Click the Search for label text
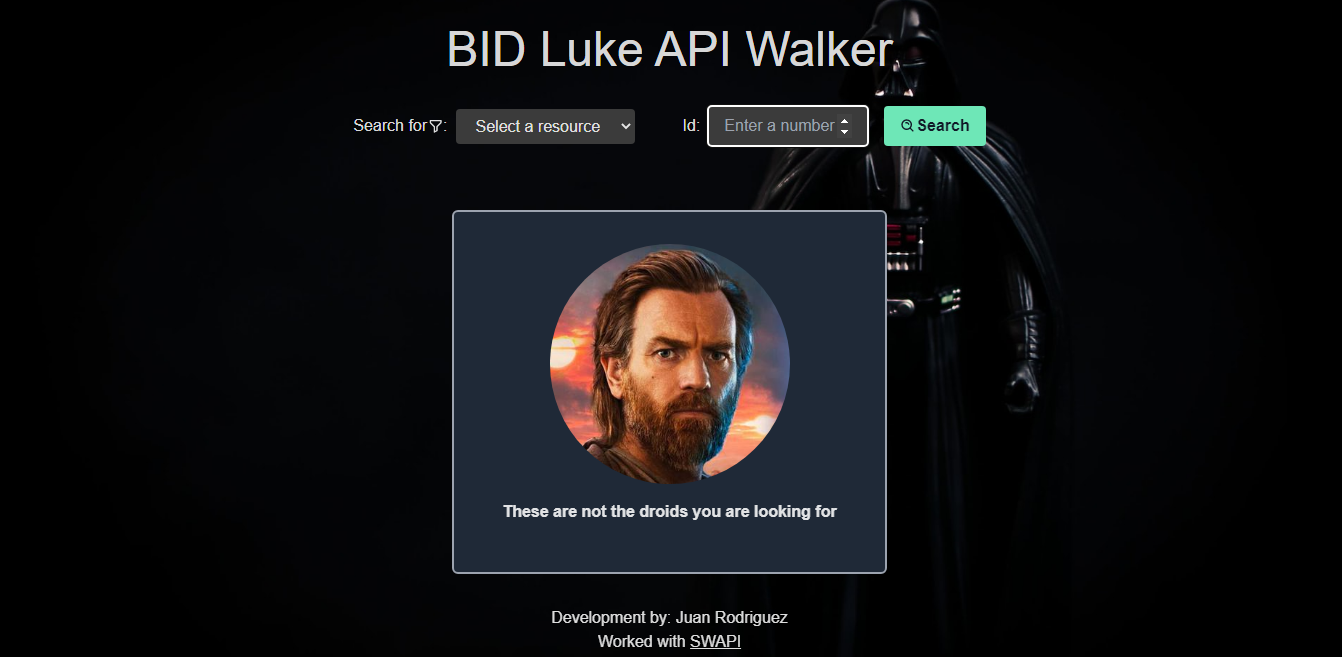This screenshot has width=1342, height=657. (x=390, y=126)
